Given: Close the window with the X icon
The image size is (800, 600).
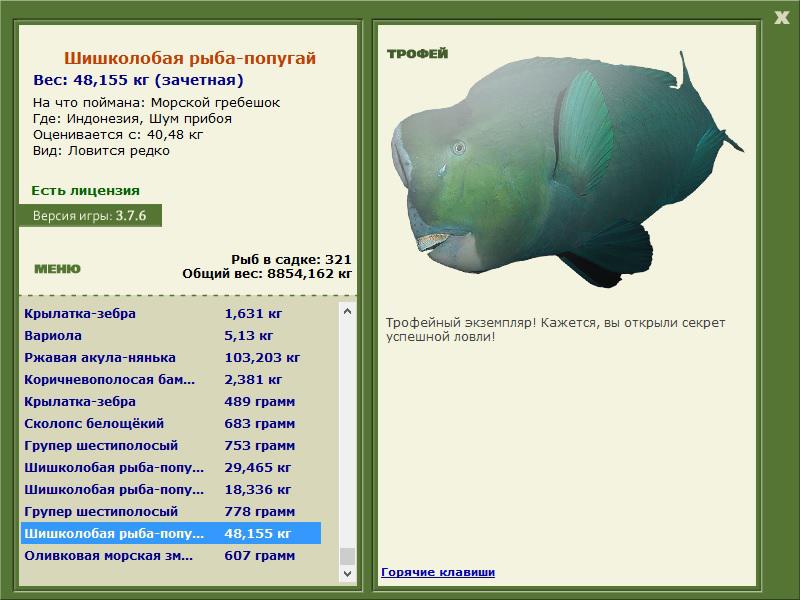Looking at the screenshot, I should (x=781, y=16).
